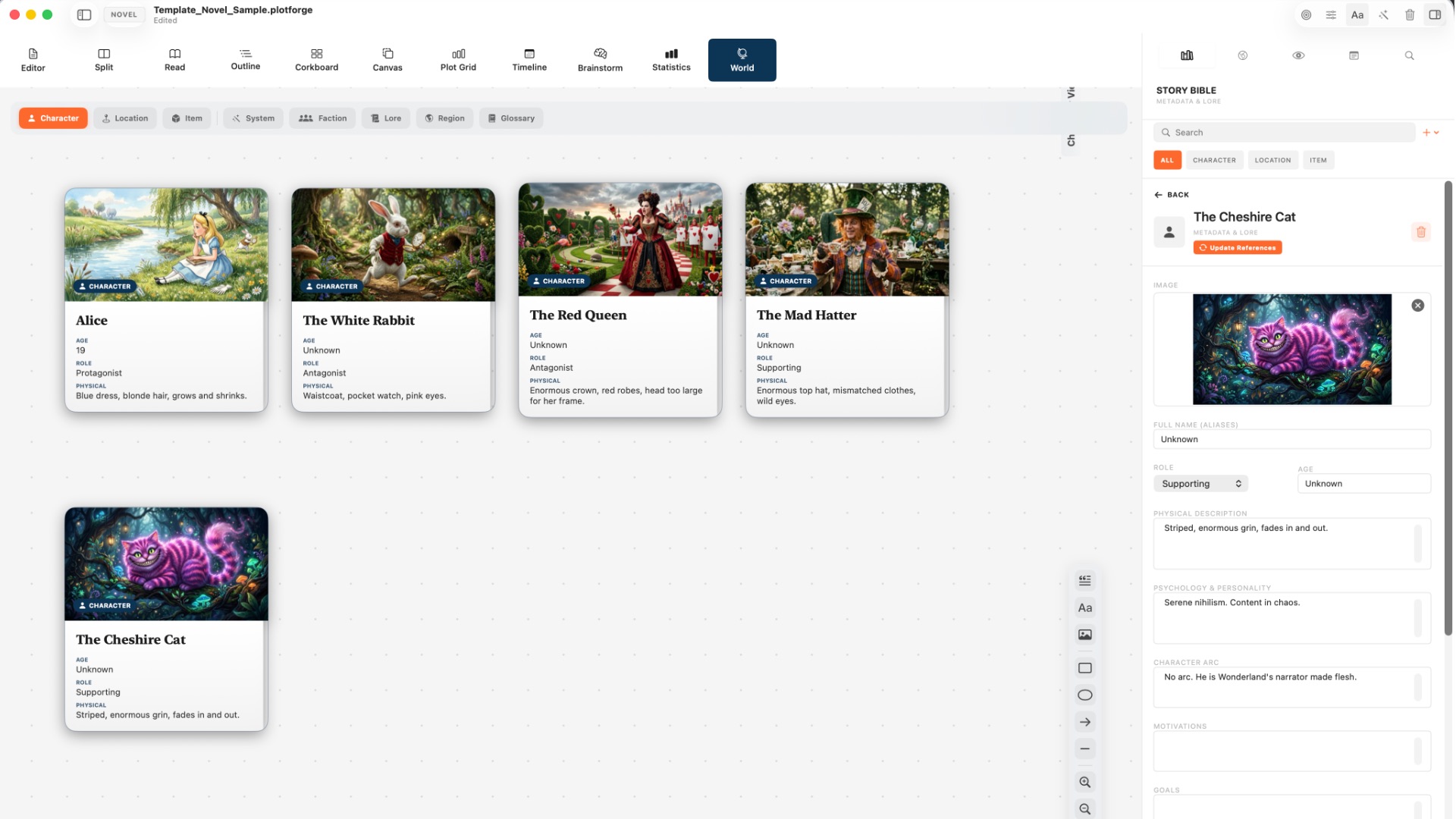Filter world entries by Glossary
Viewport: 1456px width, 819px height.
tap(511, 118)
